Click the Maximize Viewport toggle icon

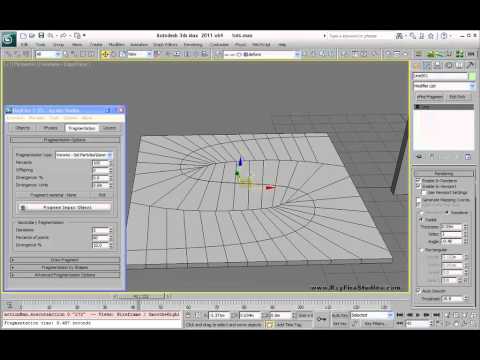(x=473, y=323)
